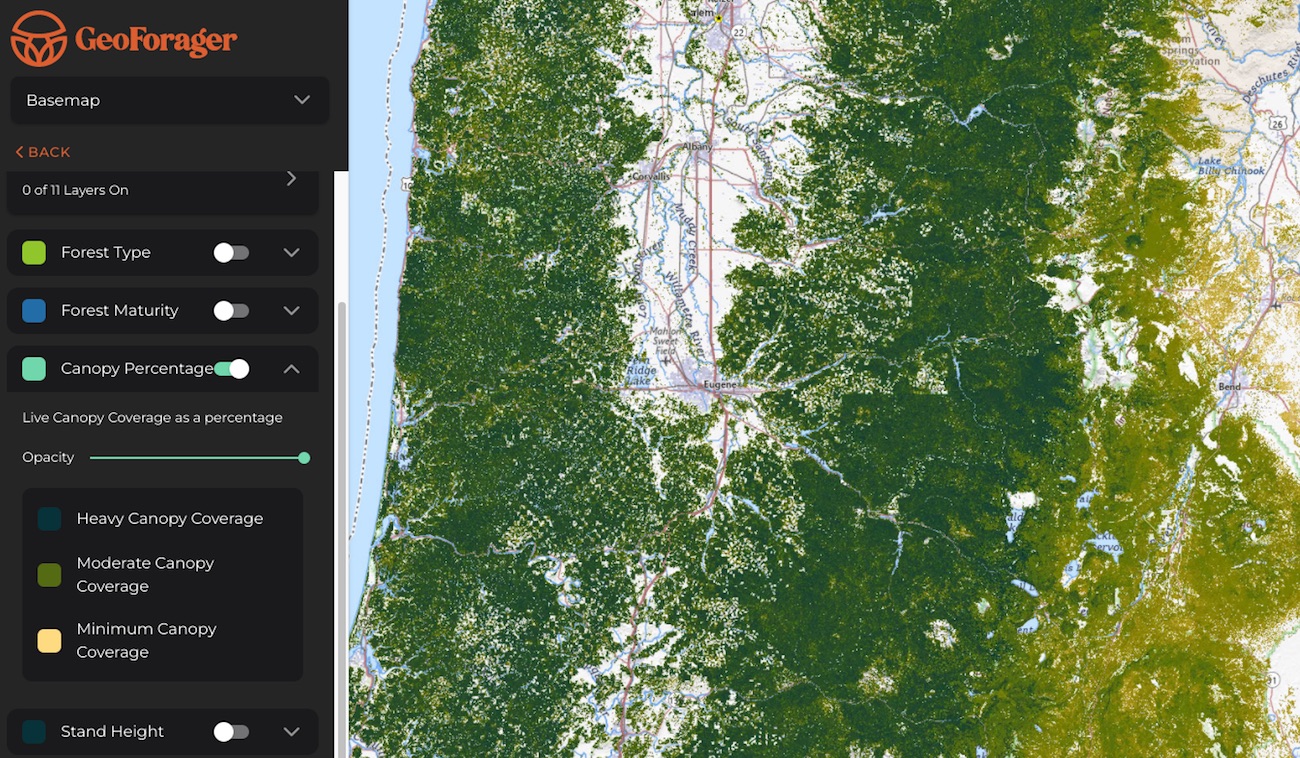Viewport: 1300px width, 758px height.
Task: Click the Canopy Percentage teal layer icon
Action: [x=34, y=369]
